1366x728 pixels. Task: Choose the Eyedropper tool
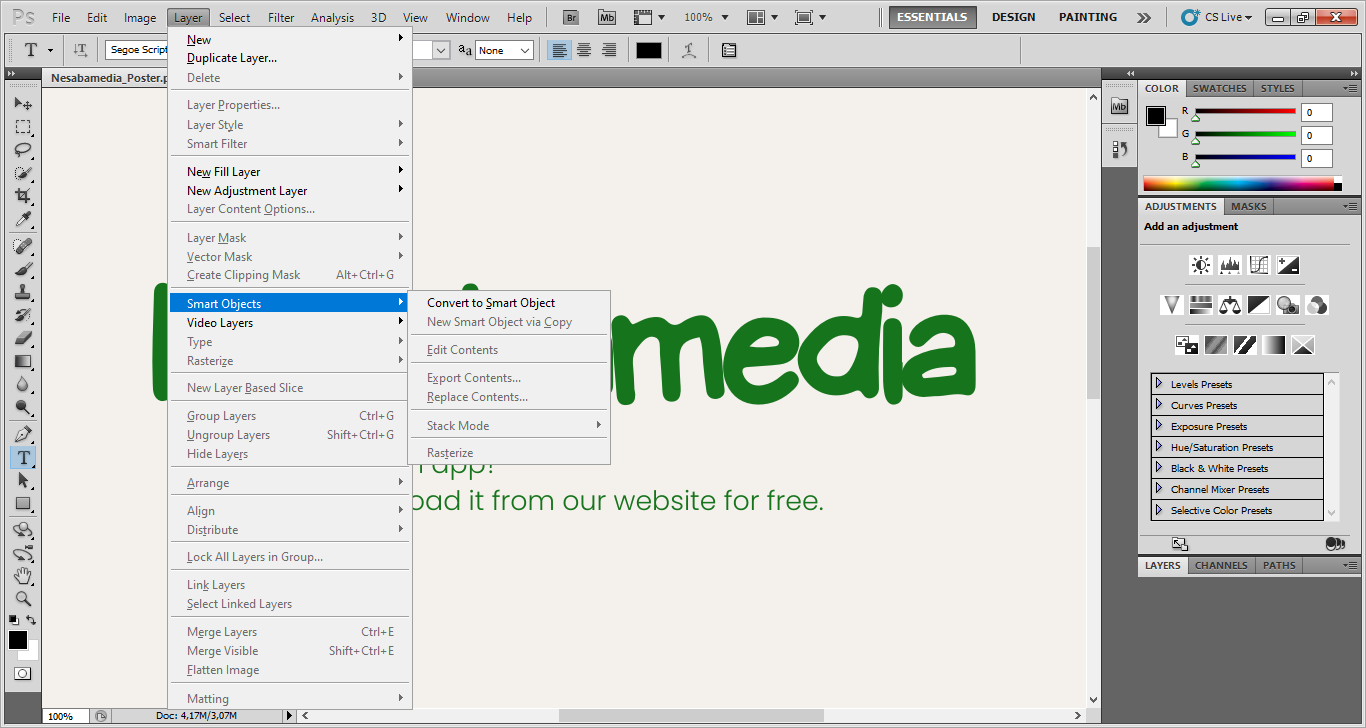(x=22, y=220)
